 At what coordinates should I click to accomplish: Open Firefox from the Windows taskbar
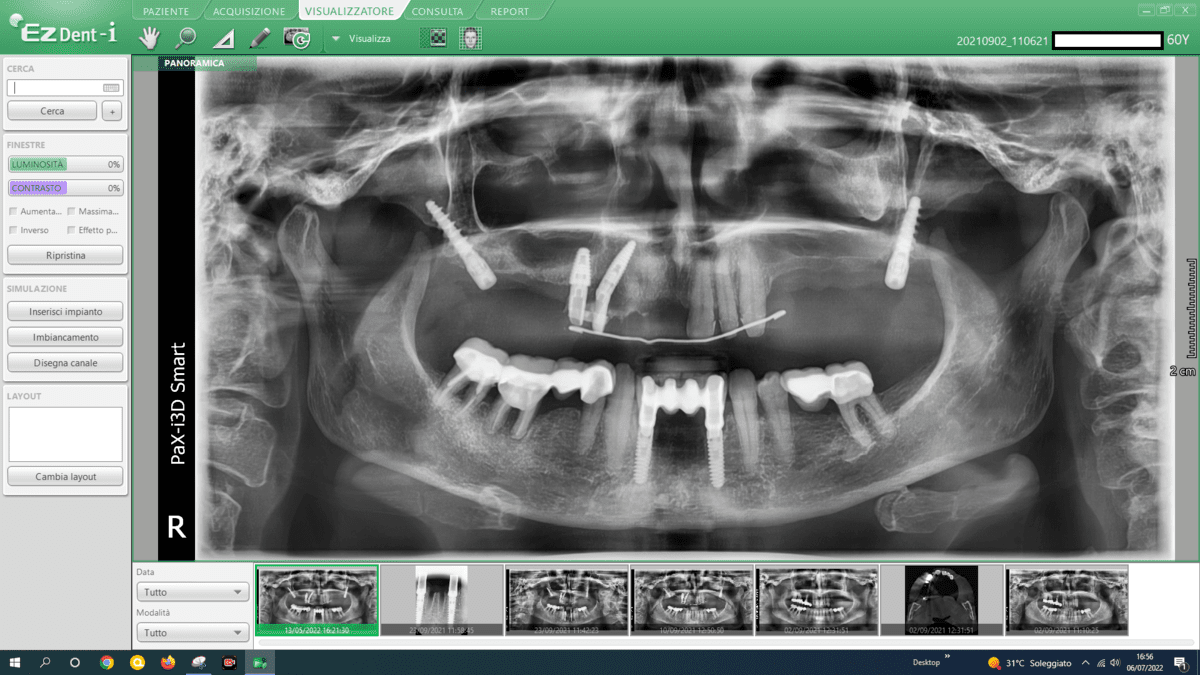click(167, 662)
